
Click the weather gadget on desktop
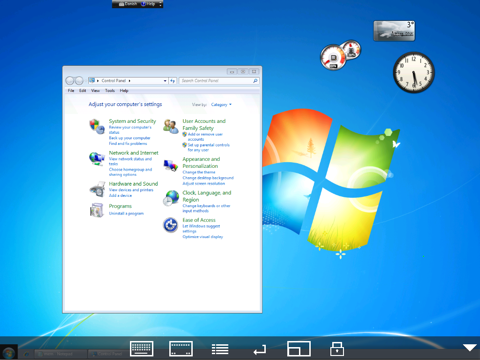click(394, 31)
